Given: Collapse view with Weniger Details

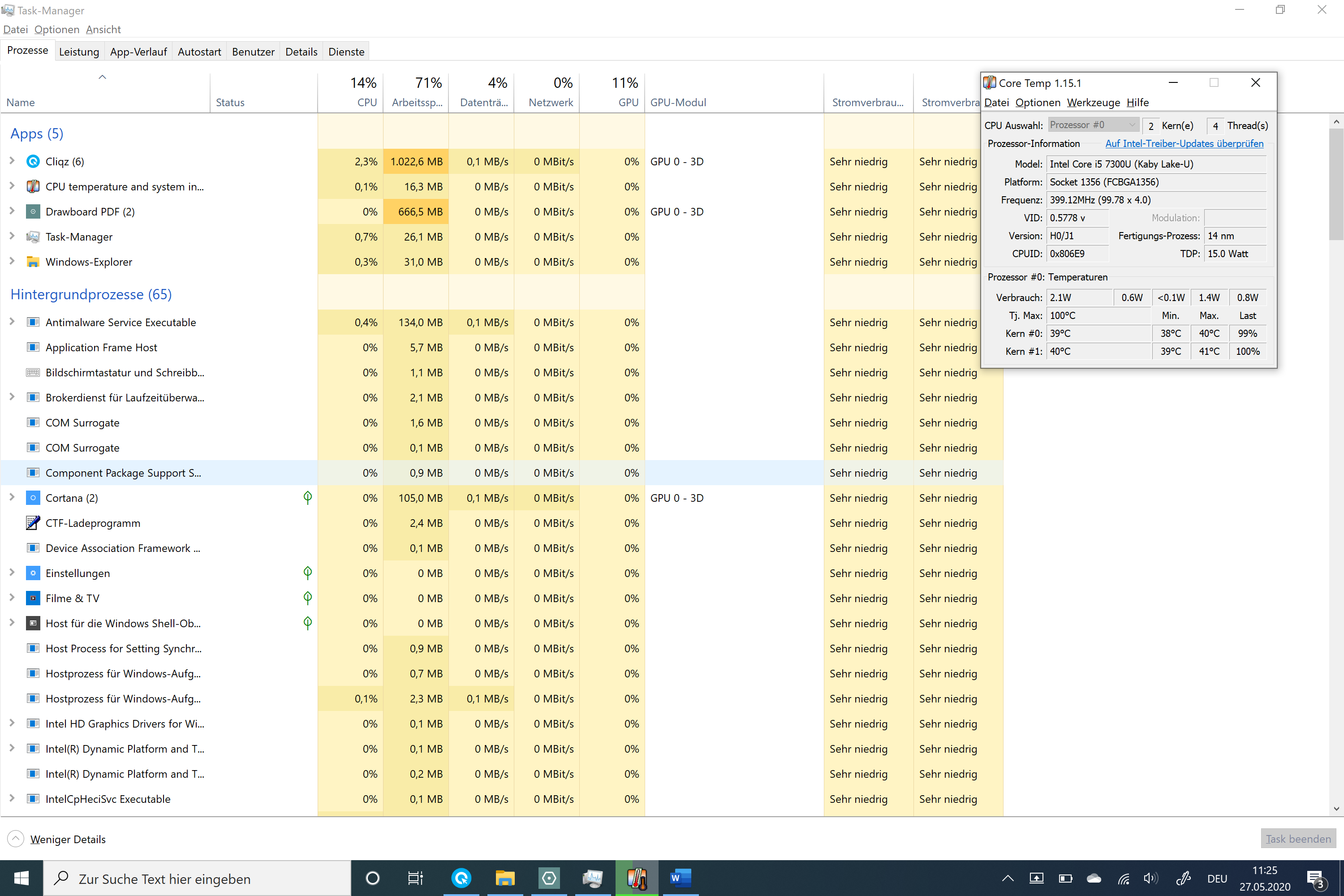Looking at the screenshot, I should tap(56, 839).
